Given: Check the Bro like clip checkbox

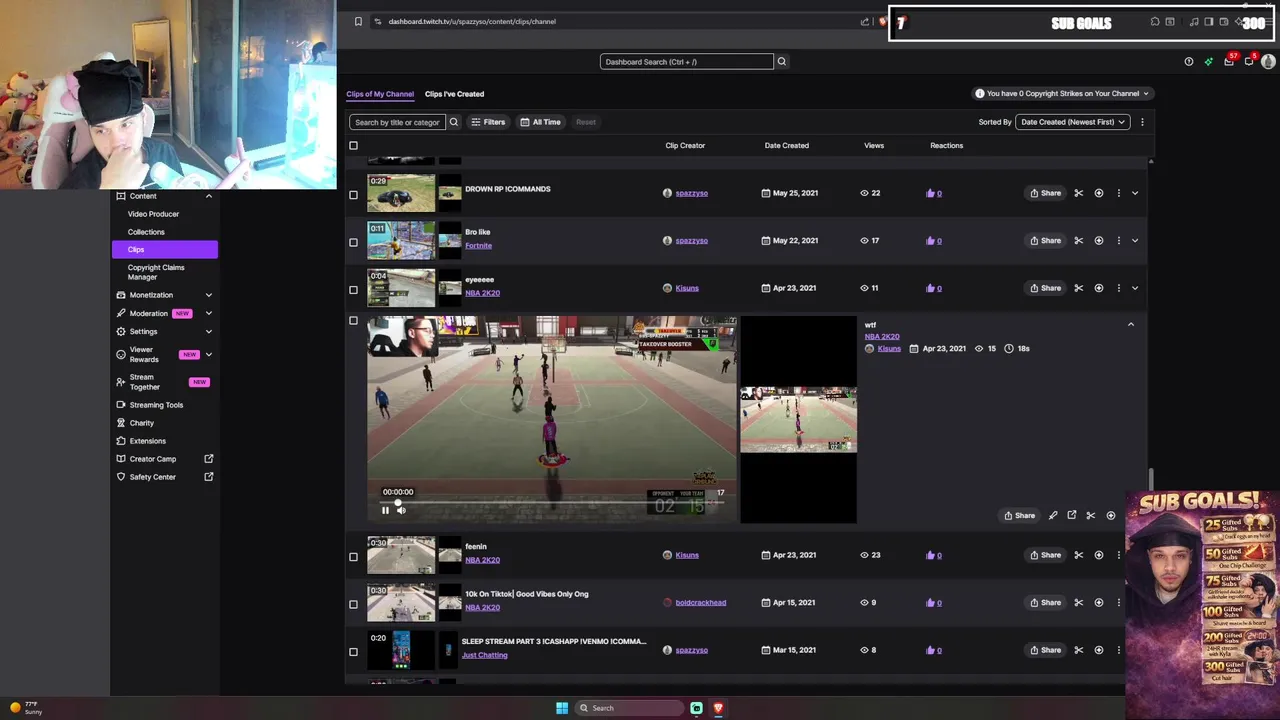Looking at the screenshot, I should pyautogui.click(x=353, y=242).
